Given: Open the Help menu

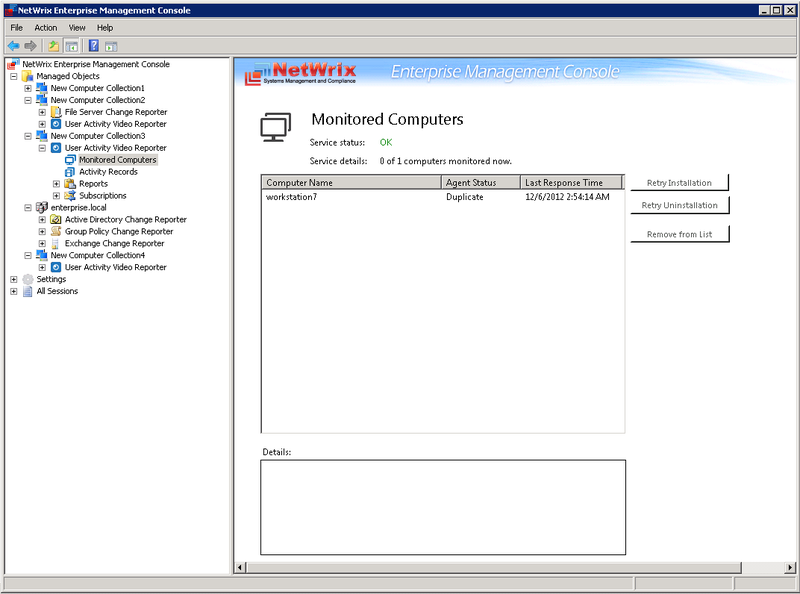Looking at the screenshot, I should (x=105, y=28).
